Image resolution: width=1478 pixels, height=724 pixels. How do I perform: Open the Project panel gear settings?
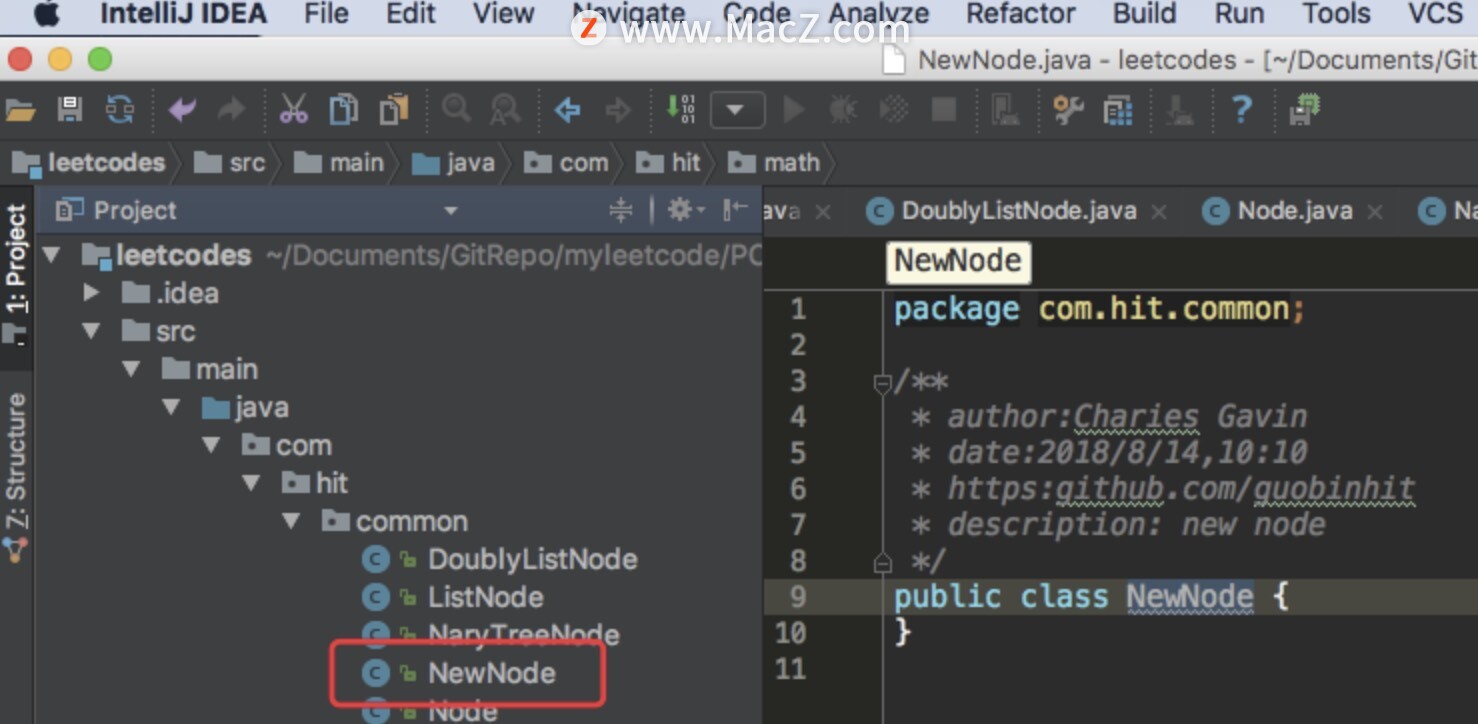click(685, 210)
